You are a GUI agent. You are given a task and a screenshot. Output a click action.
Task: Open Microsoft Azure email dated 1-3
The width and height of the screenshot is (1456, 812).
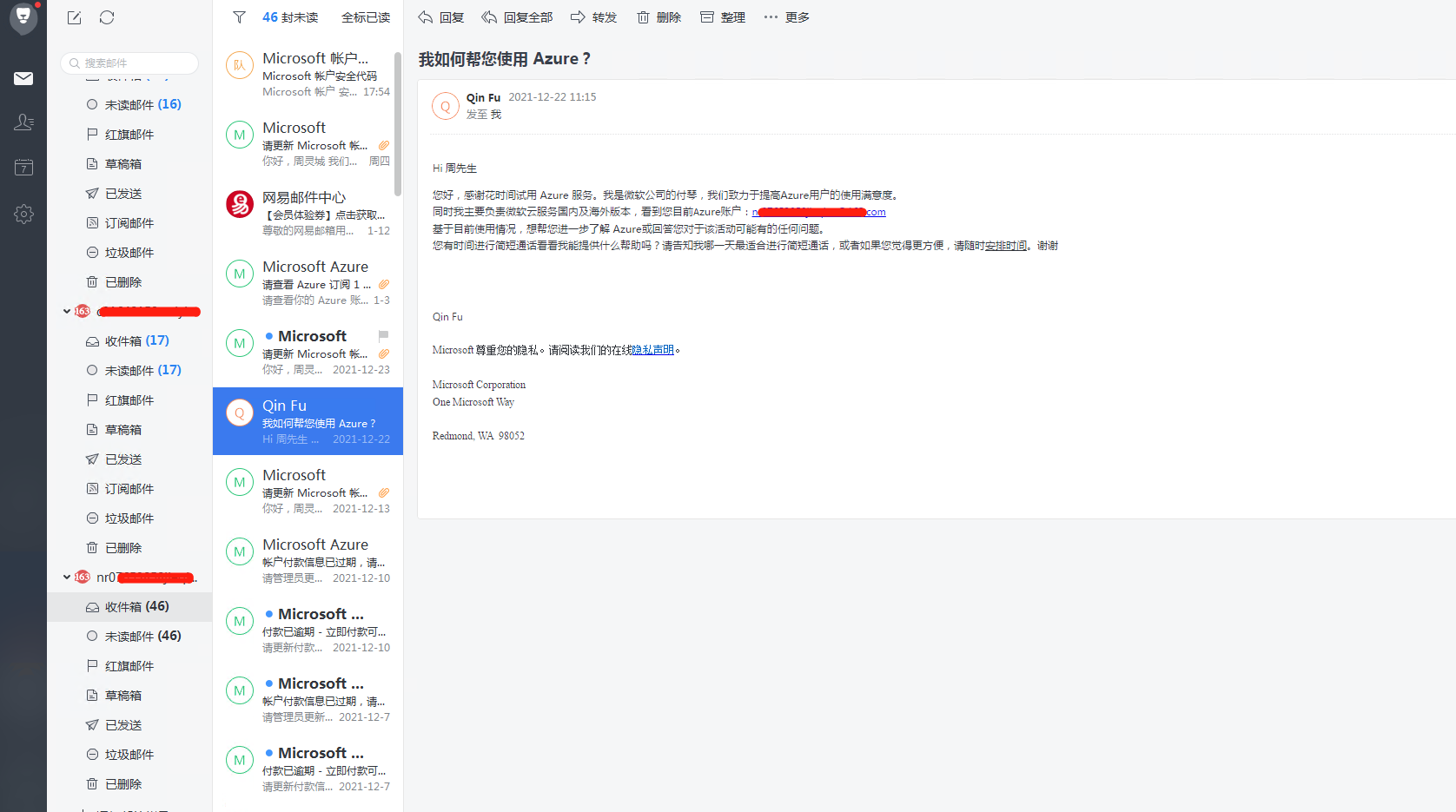pos(308,282)
